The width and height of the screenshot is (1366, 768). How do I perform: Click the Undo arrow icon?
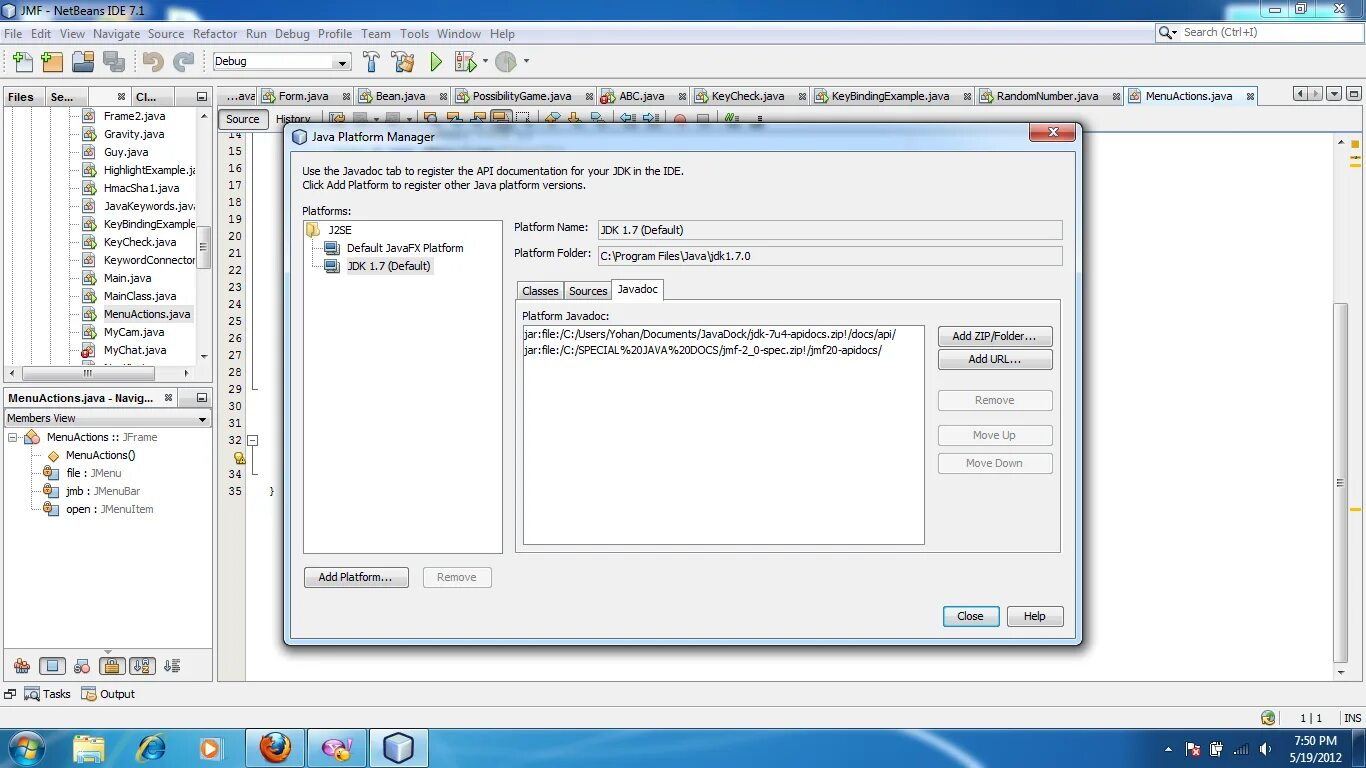pos(153,62)
